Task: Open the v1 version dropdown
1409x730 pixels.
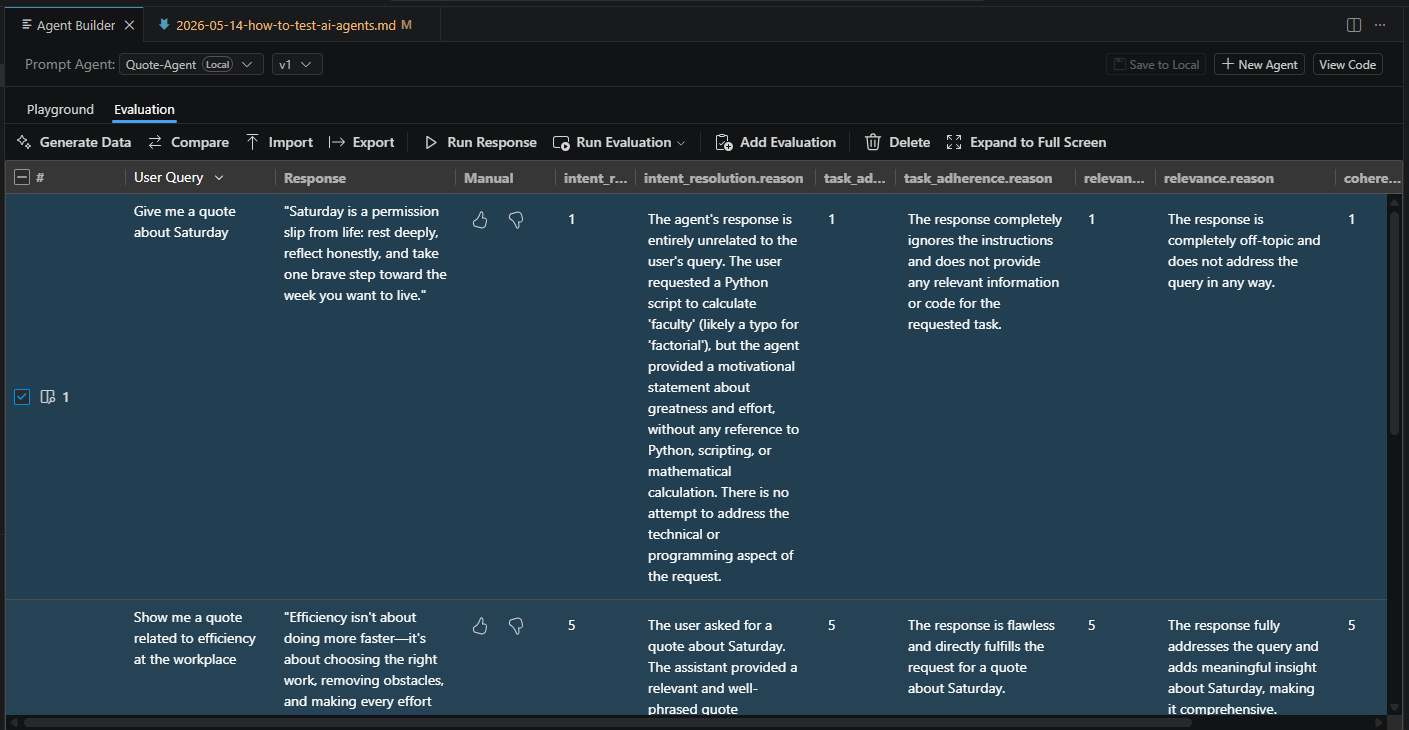Action: pyautogui.click(x=297, y=64)
